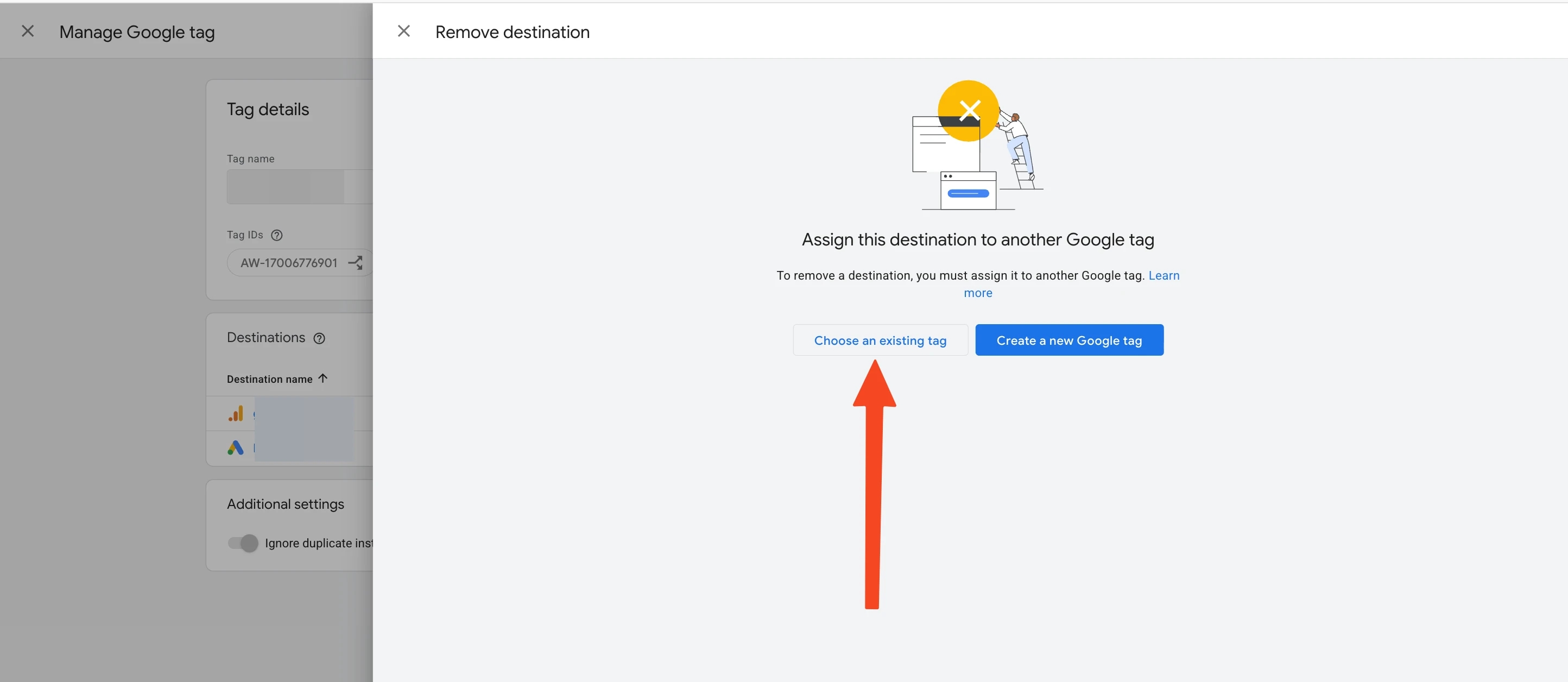Select the Google Analytics destination row
This screenshot has height=682, width=1568.
pos(290,413)
